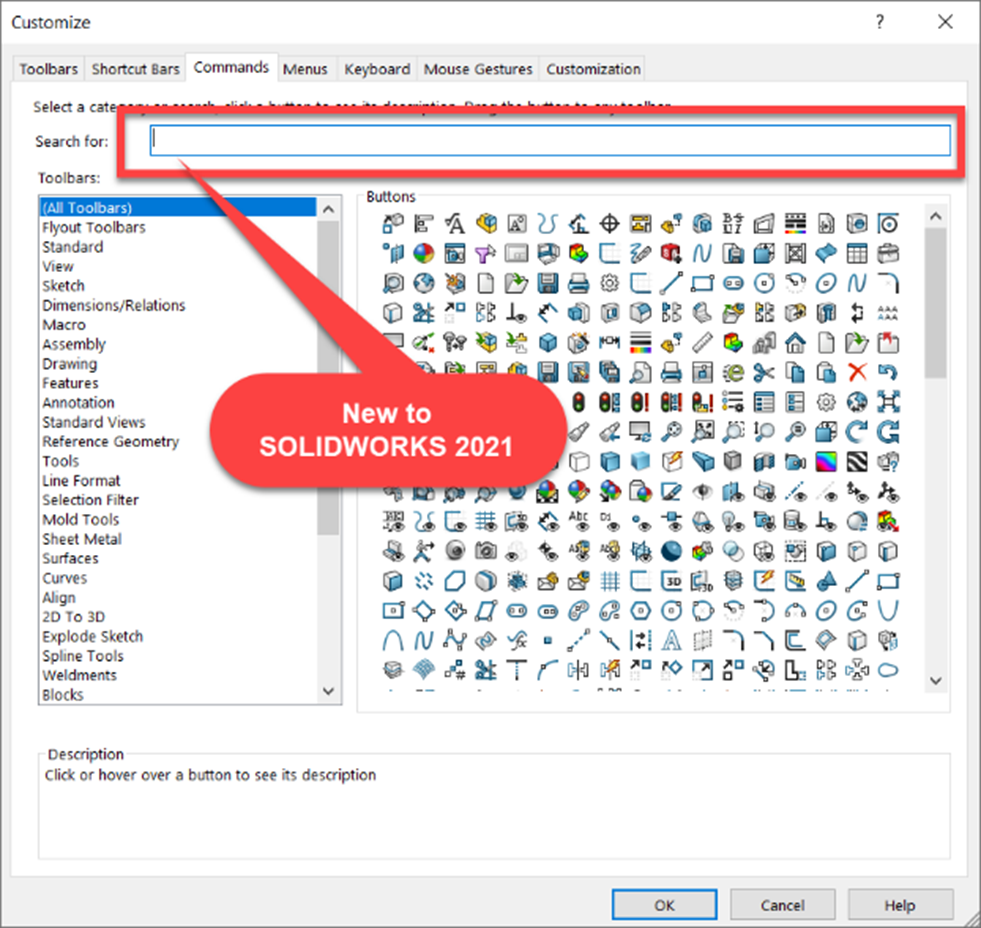
Task: Choose the B S U I text formatting icon
Action: 733,223
